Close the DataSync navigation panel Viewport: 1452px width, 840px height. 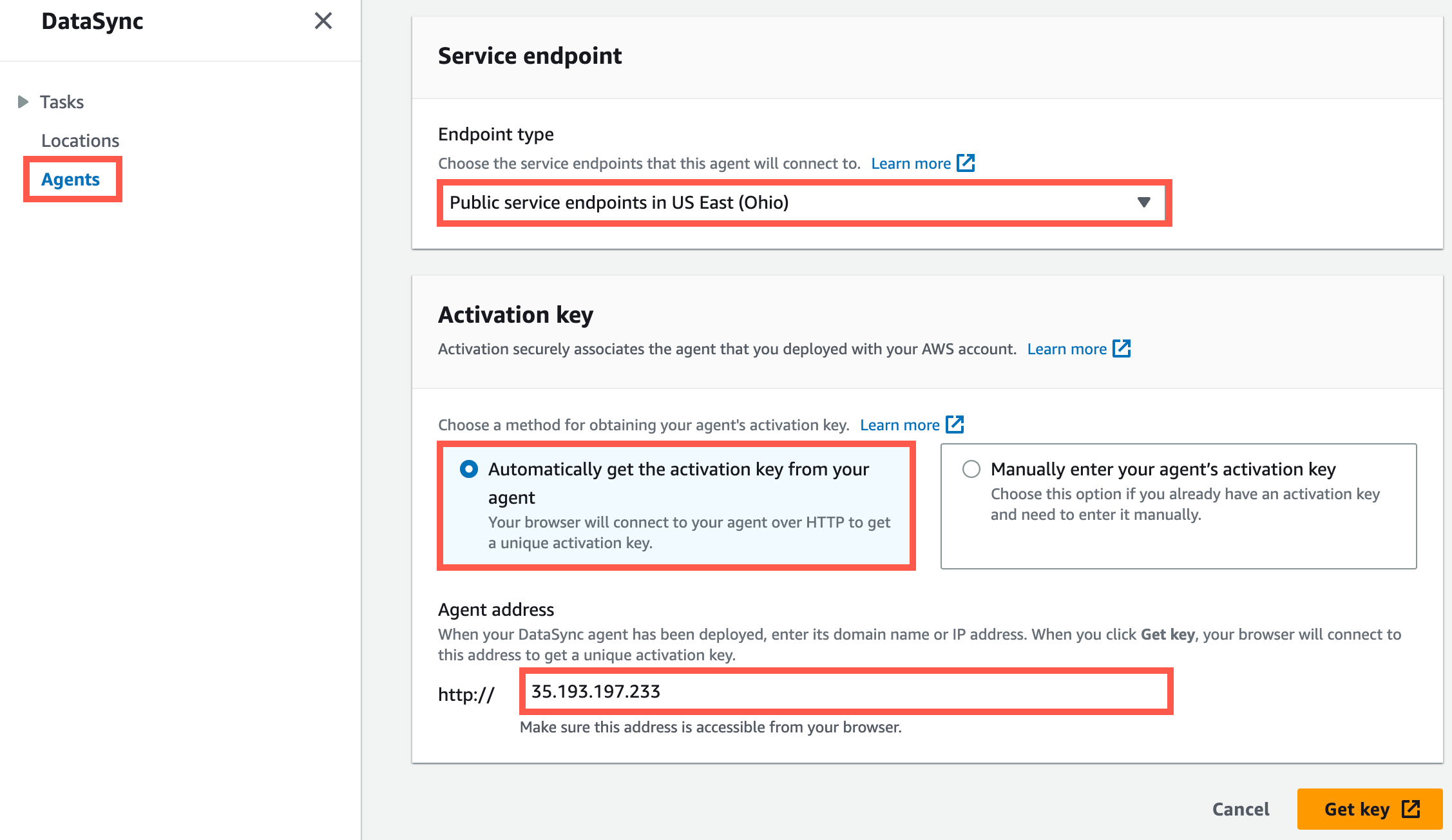(x=324, y=21)
